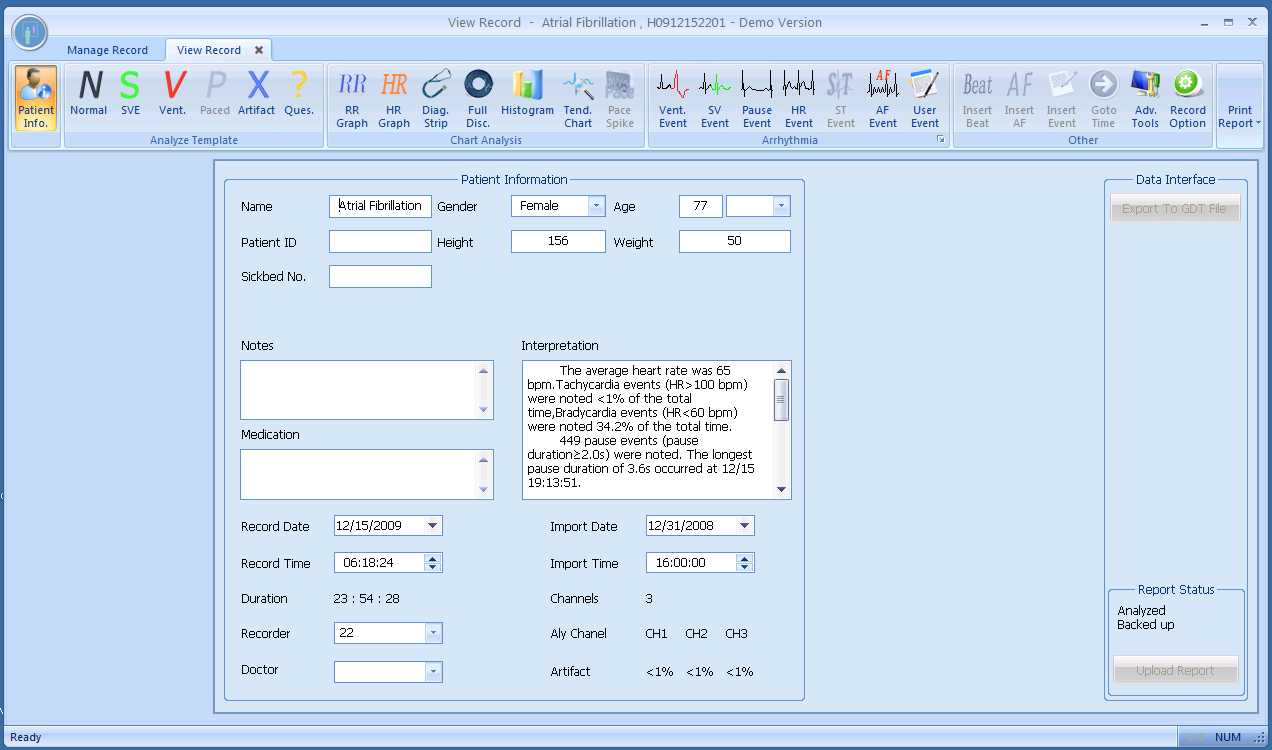
Task: Click the Patient ID input field
Action: (x=380, y=242)
